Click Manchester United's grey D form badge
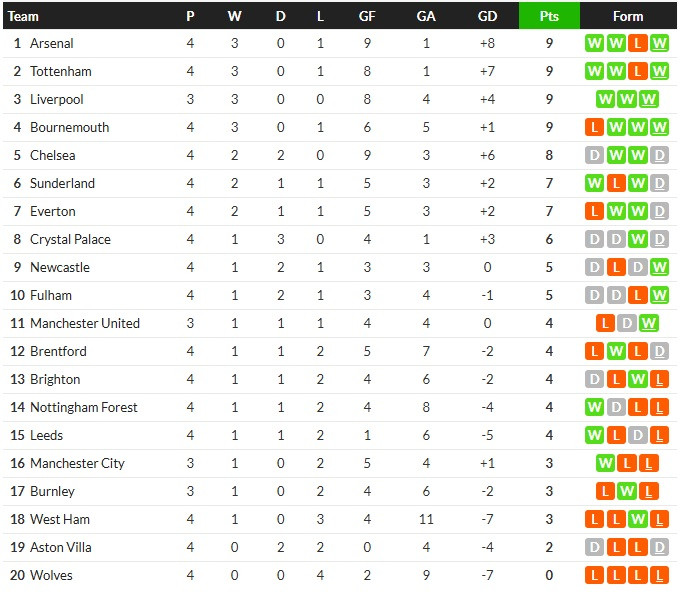Screen dimensions: 687x599 [x=627, y=324]
